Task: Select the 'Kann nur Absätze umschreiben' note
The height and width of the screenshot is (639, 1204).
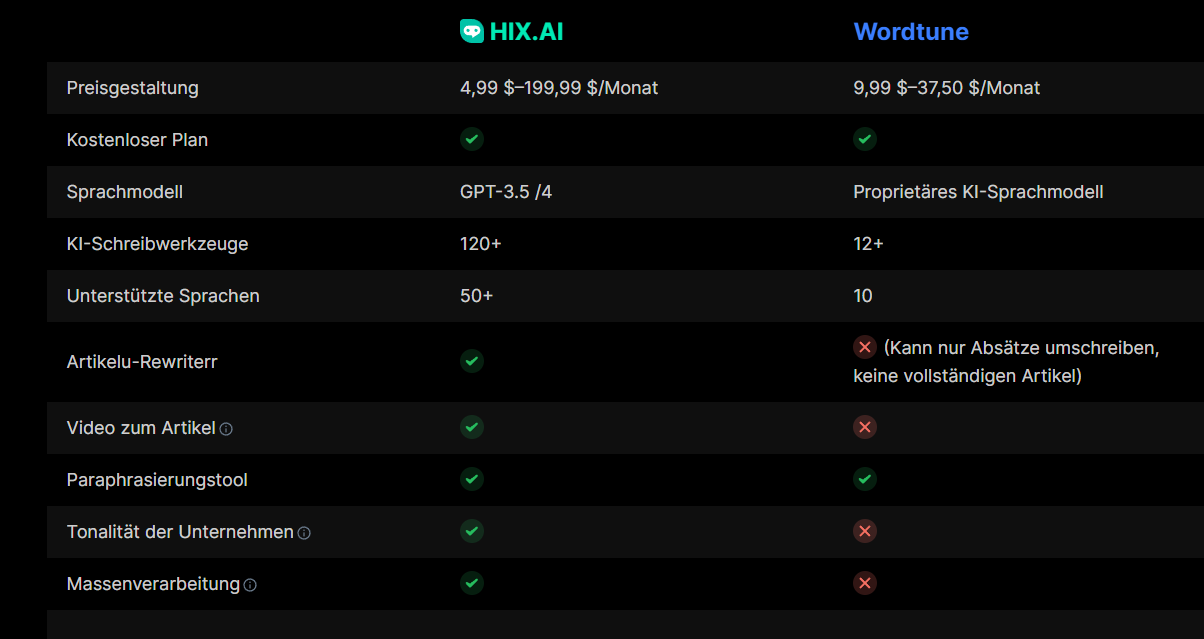Action: [1006, 362]
